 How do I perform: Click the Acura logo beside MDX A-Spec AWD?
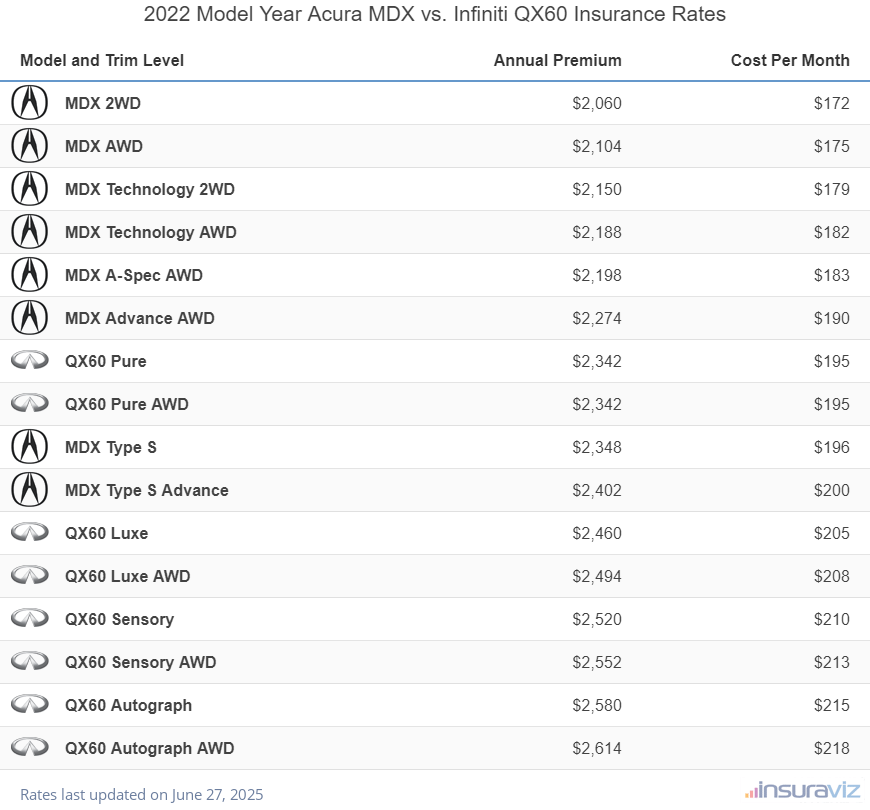[x=29, y=275]
